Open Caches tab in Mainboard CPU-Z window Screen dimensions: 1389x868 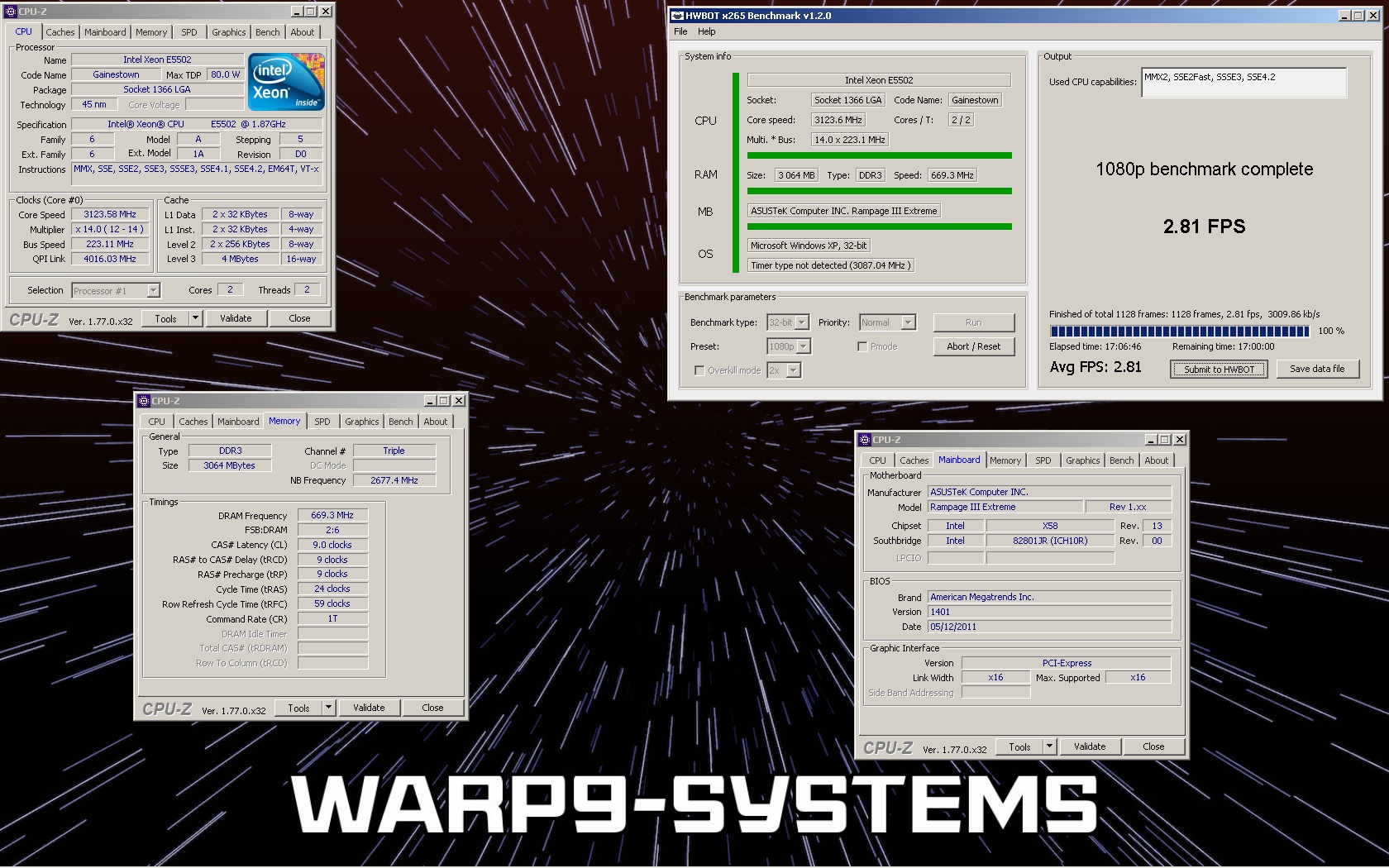914,460
